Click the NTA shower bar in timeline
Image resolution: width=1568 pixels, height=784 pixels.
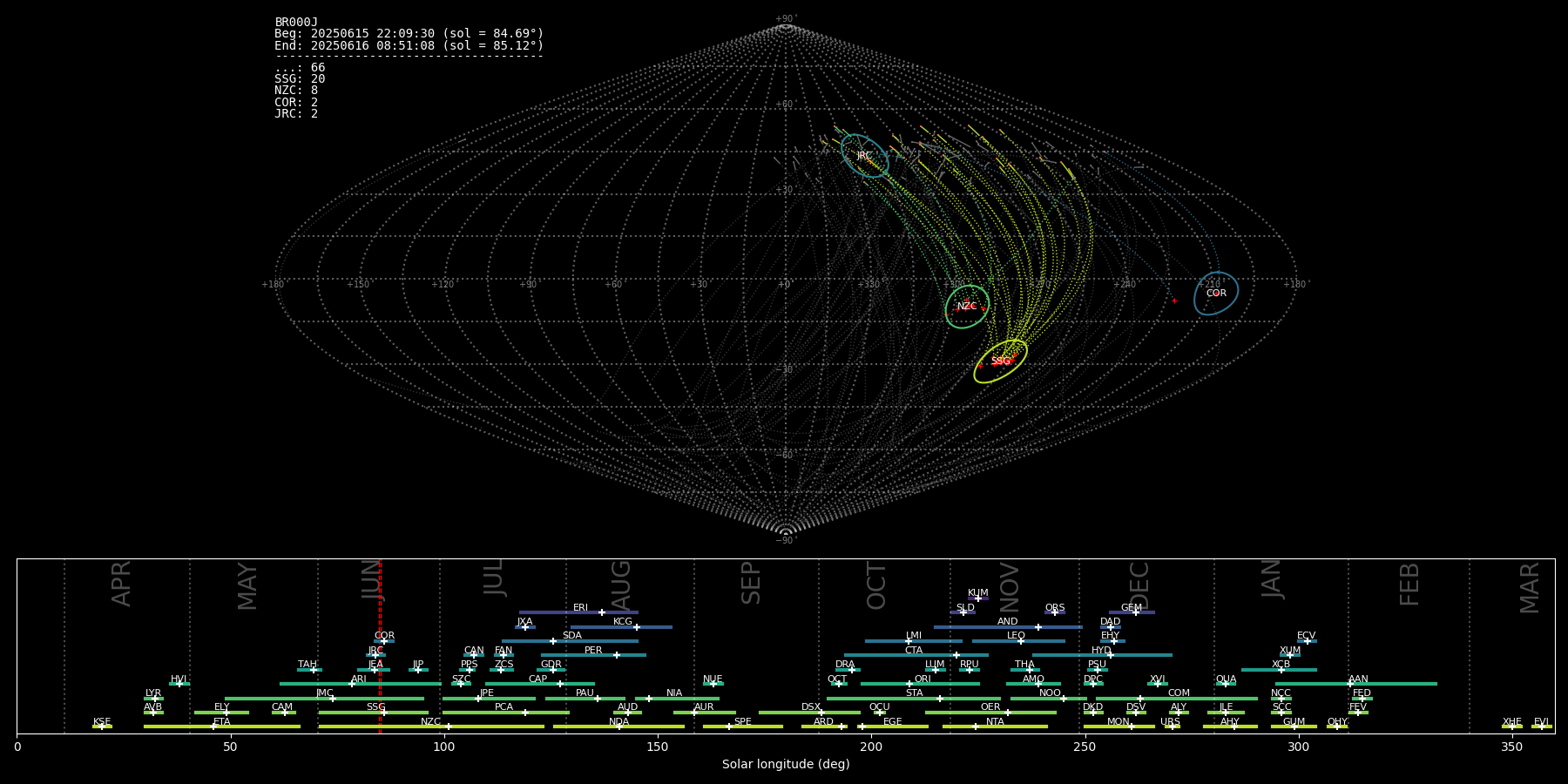pyautogui.click(x=995, y=727)
